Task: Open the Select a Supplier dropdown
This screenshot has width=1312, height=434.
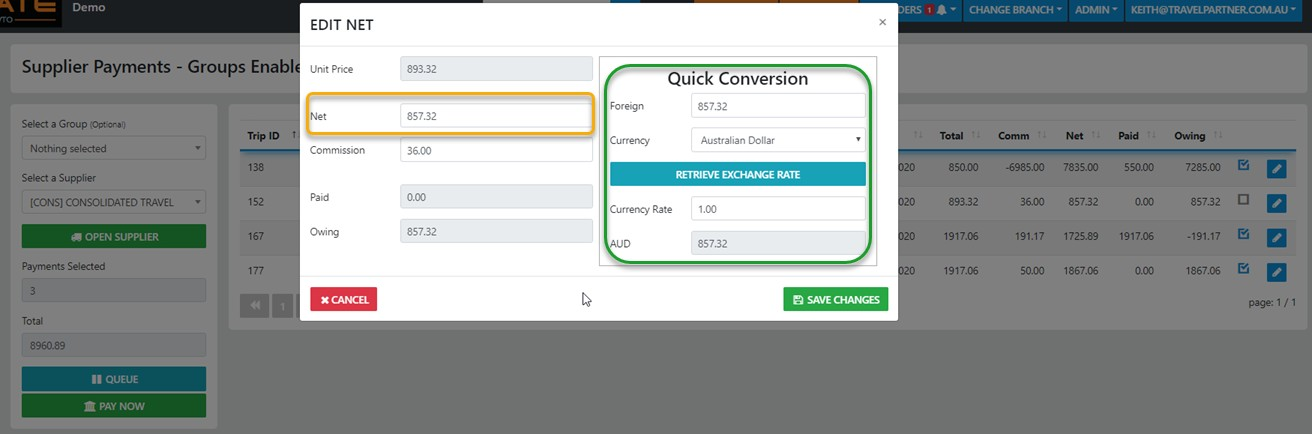Action: point(114,202)
